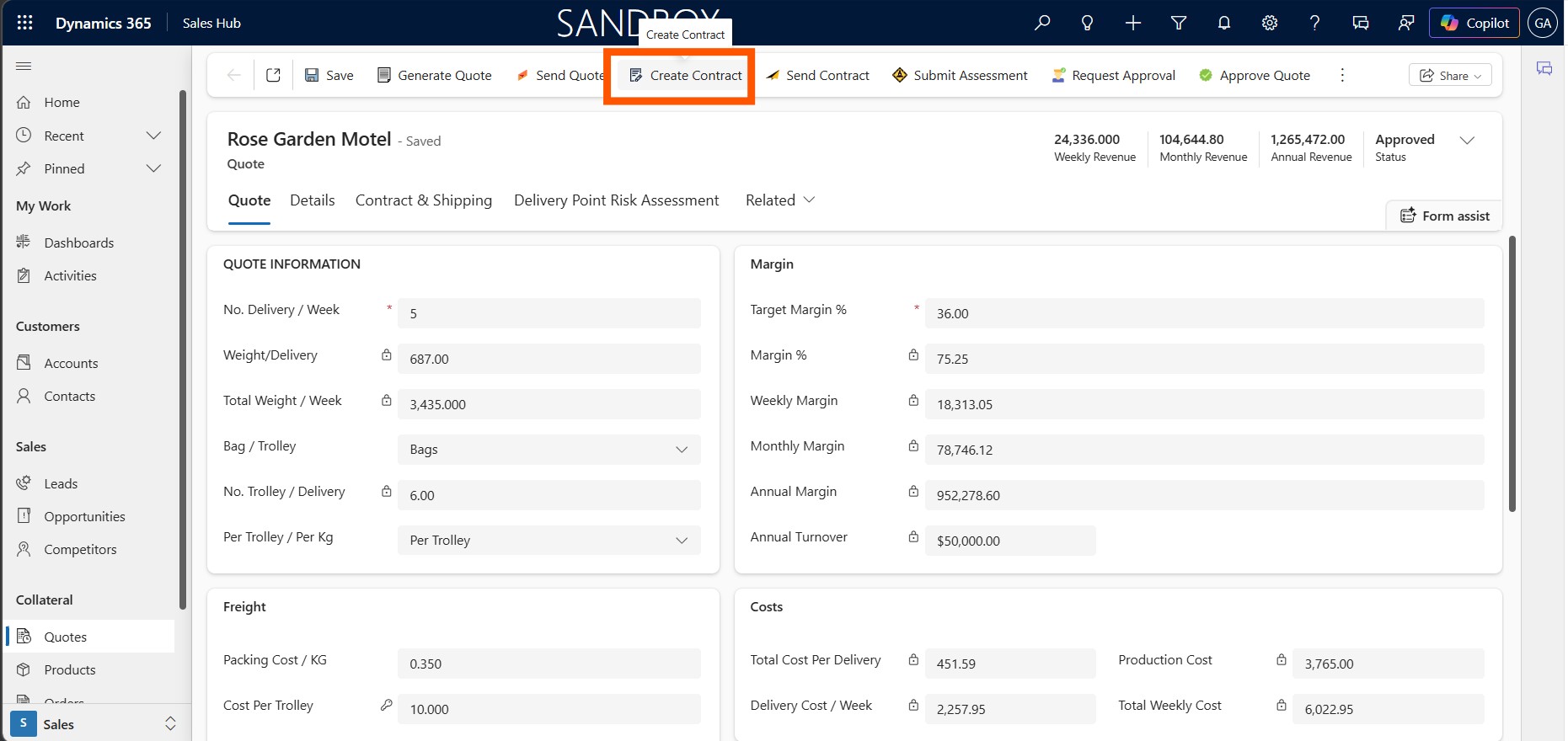Viewport: 1568px width, 741px height.
Task: Click the lightbulb assistant icon
Action: click(1088, 23)
